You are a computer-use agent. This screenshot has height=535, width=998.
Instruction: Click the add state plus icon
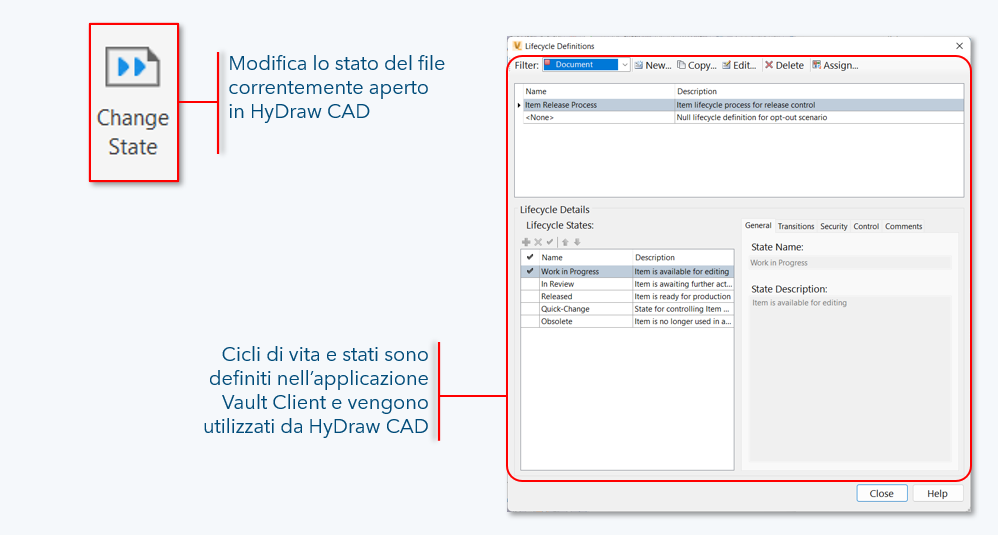pos(527,242)
